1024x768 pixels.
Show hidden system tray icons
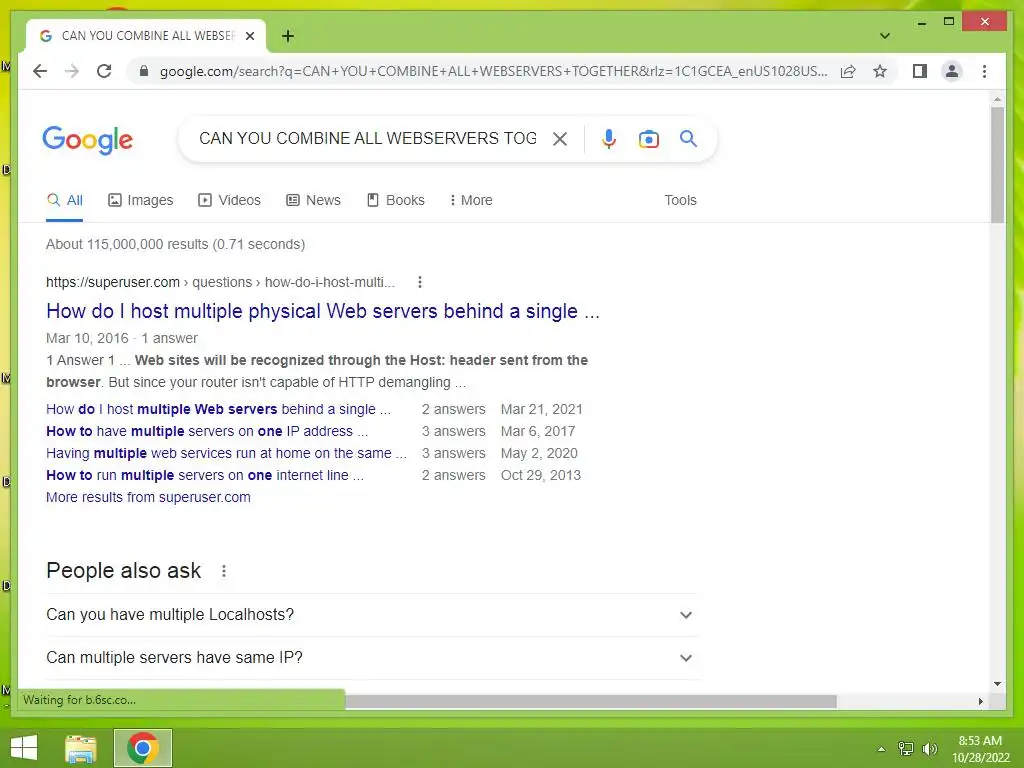(881, 749)
